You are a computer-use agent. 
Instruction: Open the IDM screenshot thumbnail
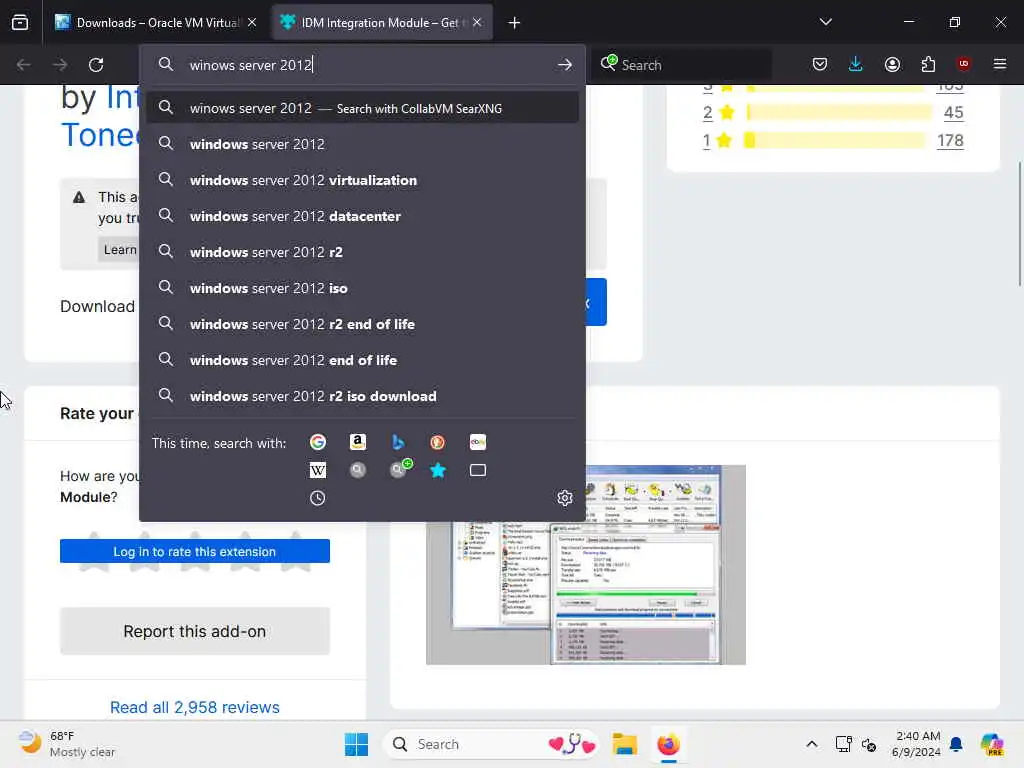[x=586, y=565]
